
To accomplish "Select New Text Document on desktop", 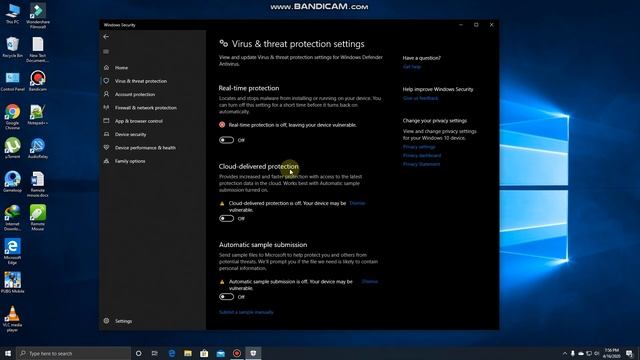I will coord(38,50).
